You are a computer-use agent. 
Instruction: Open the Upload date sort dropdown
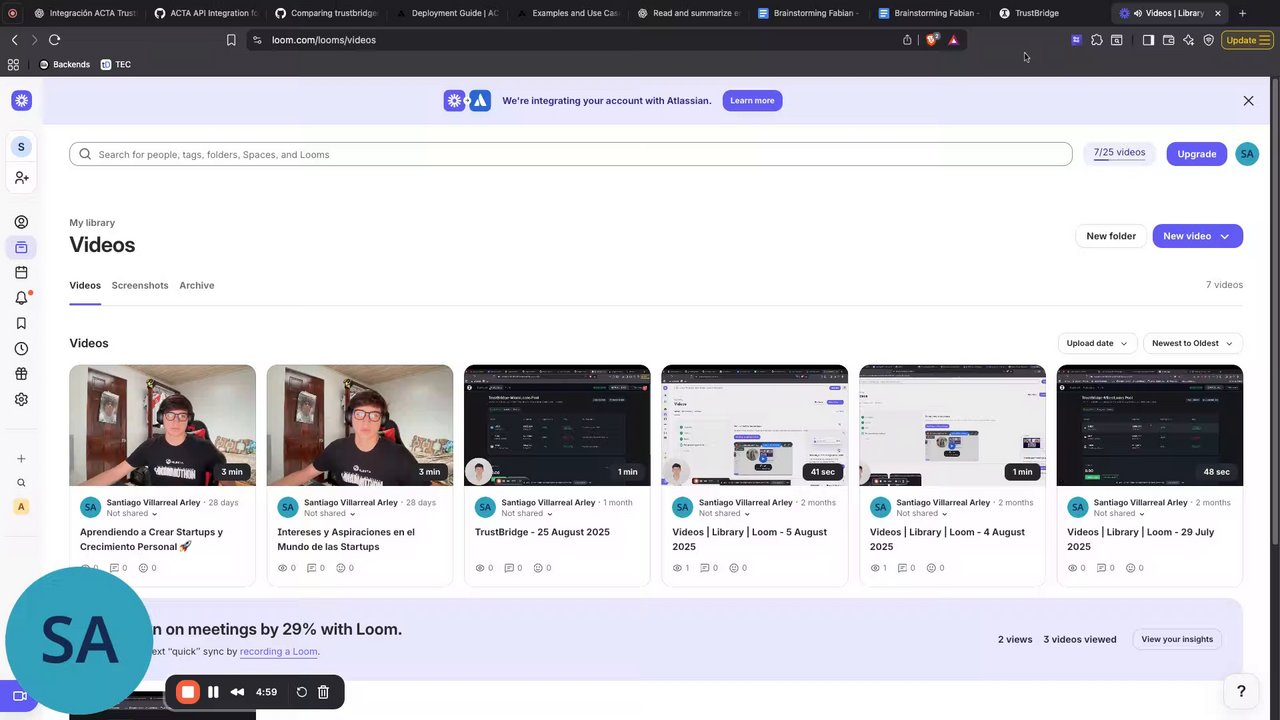1097,343
